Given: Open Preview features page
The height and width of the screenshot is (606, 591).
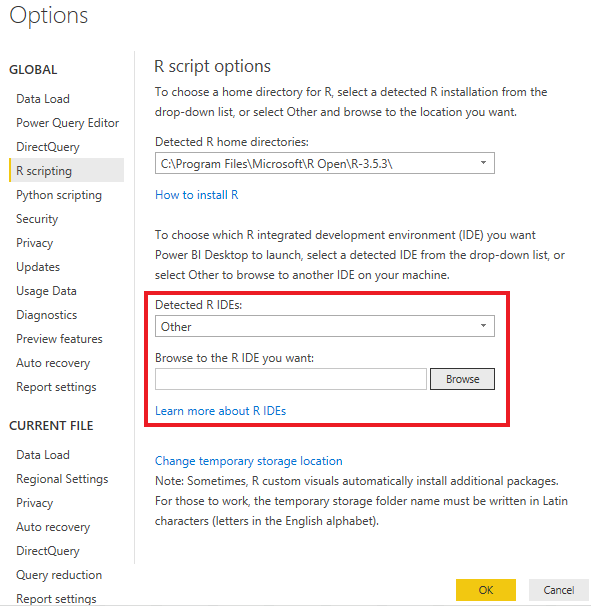Looking at the screenshot, I should click(59, 339).
